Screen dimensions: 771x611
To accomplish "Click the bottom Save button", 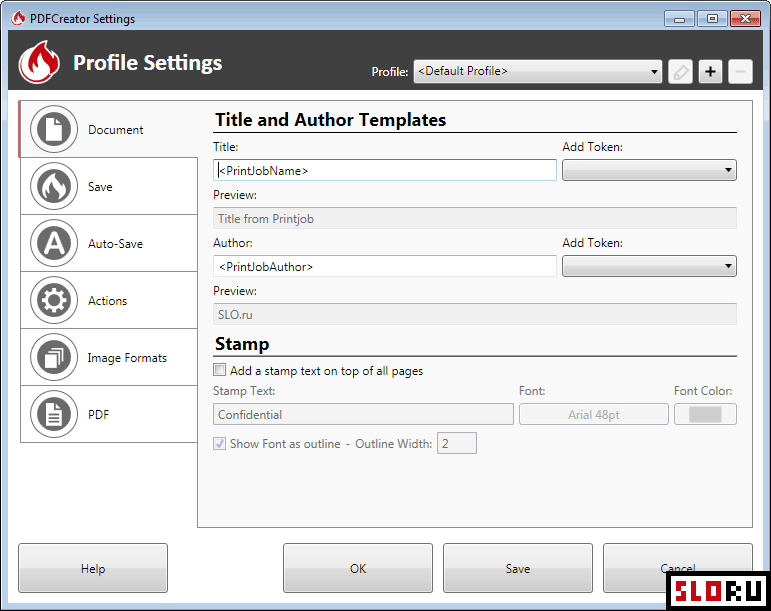I will (518, 568).
